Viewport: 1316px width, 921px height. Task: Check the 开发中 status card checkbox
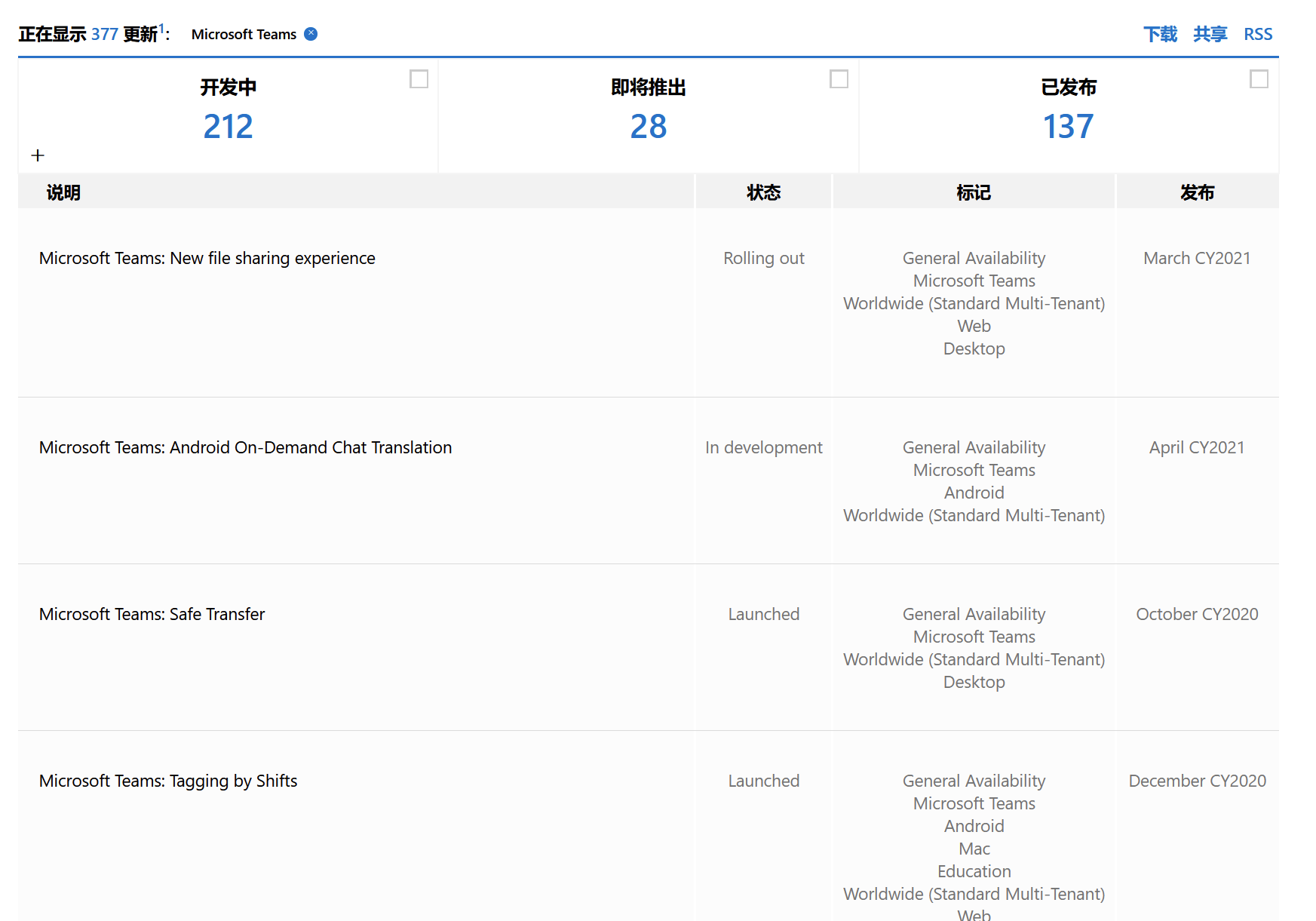tap(420, 78)
